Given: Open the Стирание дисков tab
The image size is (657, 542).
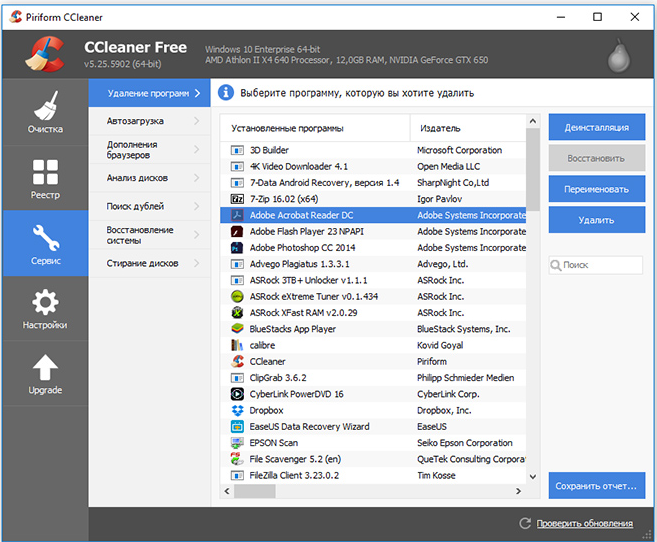Looking at the screenshot, I should click(149, 263).
